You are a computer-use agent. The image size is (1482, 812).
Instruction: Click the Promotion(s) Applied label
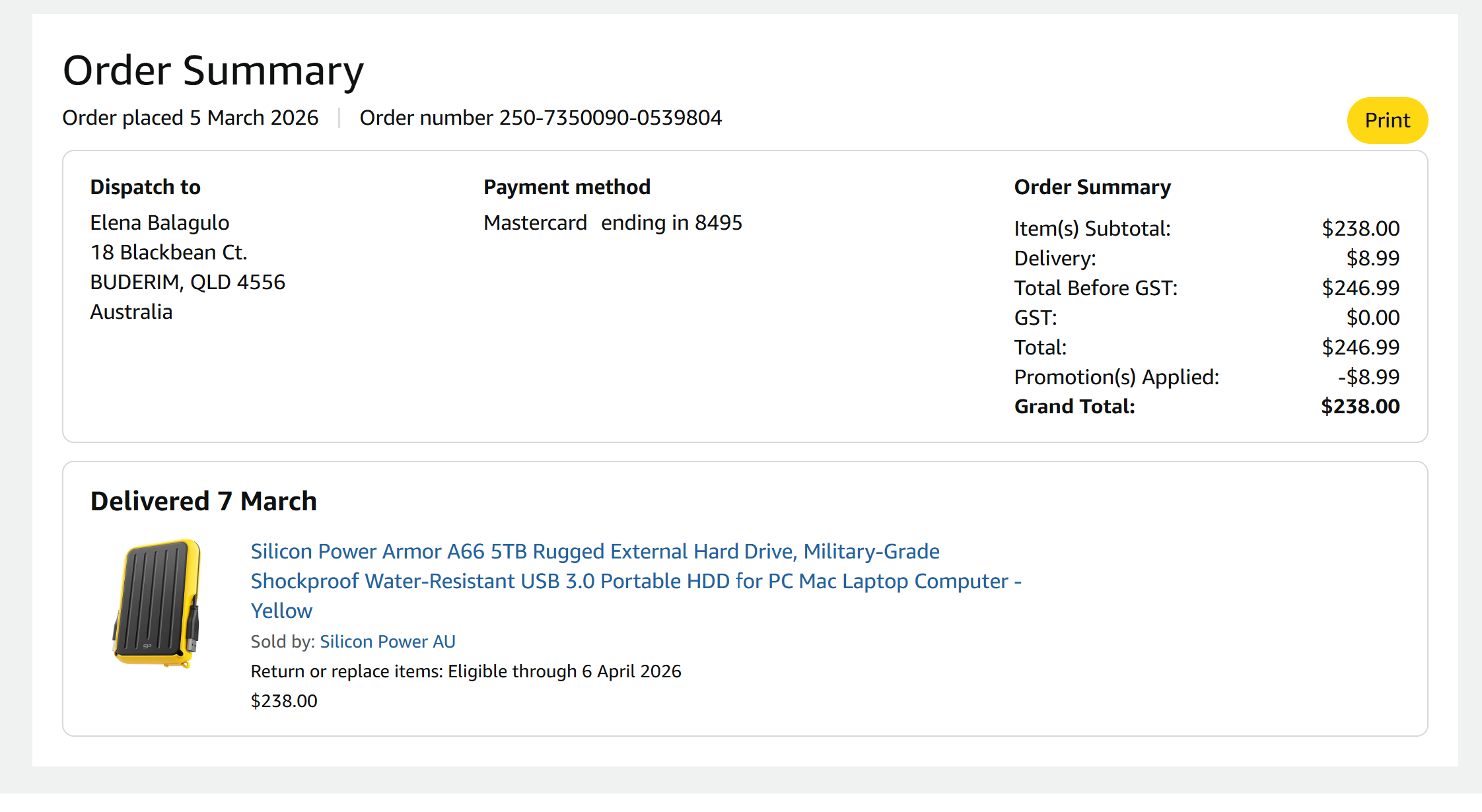[x=1116, y=377]
